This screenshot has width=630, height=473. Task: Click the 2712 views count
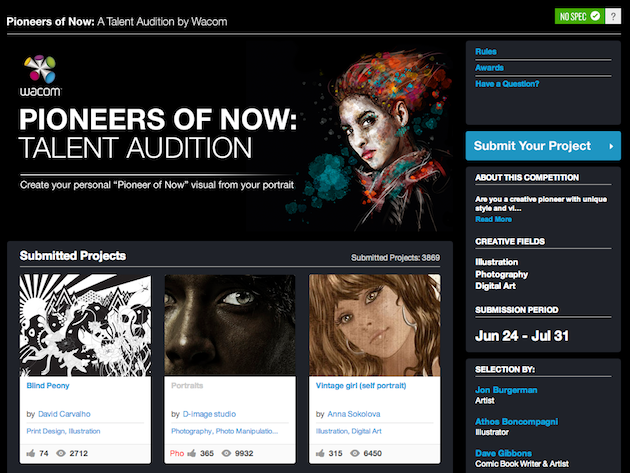click(x=79, y=453)
